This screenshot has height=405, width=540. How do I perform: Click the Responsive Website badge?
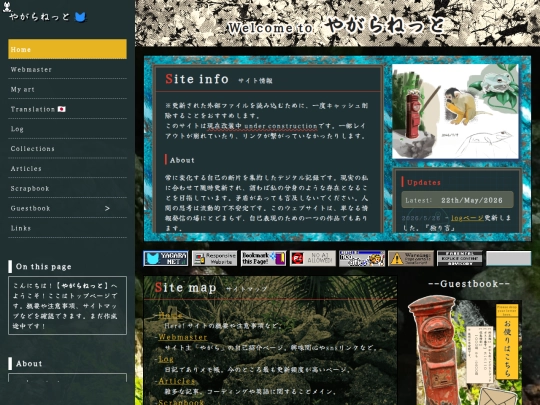[214, 258]
